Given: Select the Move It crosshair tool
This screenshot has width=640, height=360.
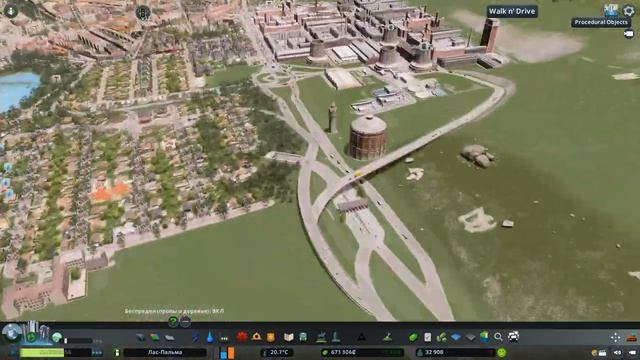Looking at the screenshot, I should pyautogui.click(x=616, y=337).
